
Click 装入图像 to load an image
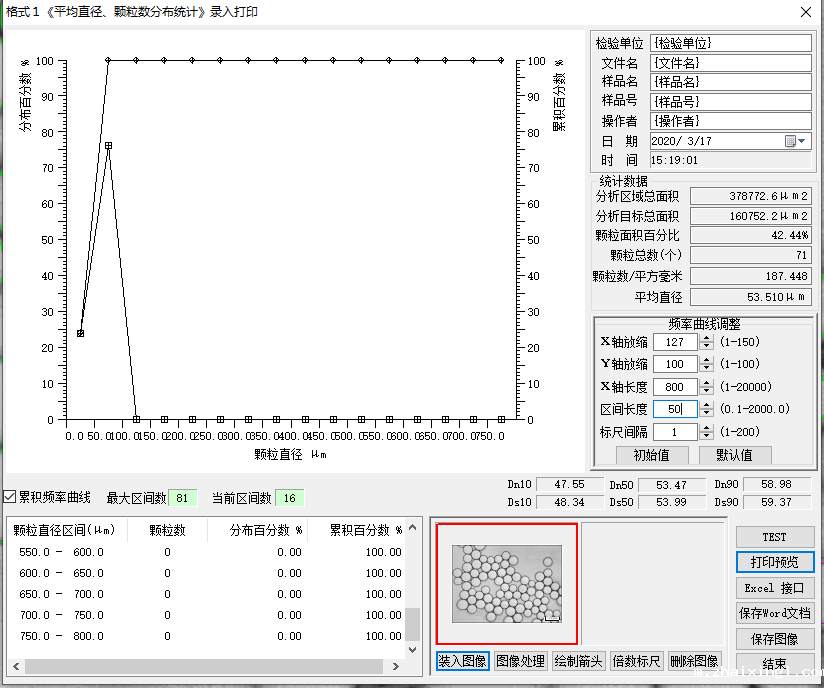click(x=463, y=661)
